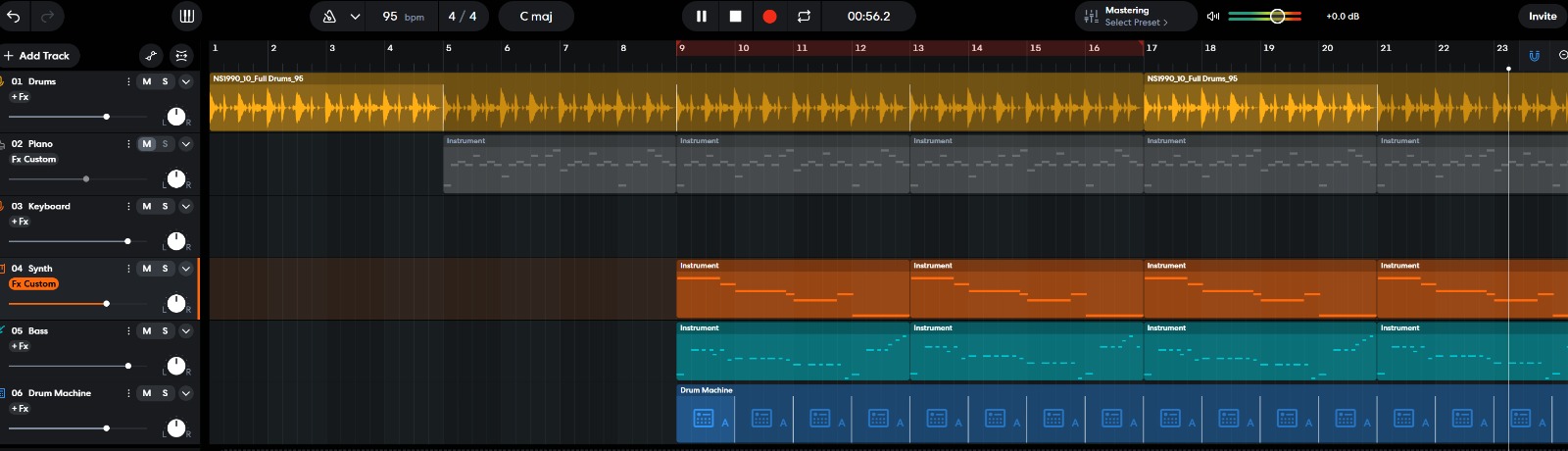Toggle the metronome icon
The height and width of the screenshot is (451, 1568).
330,17
